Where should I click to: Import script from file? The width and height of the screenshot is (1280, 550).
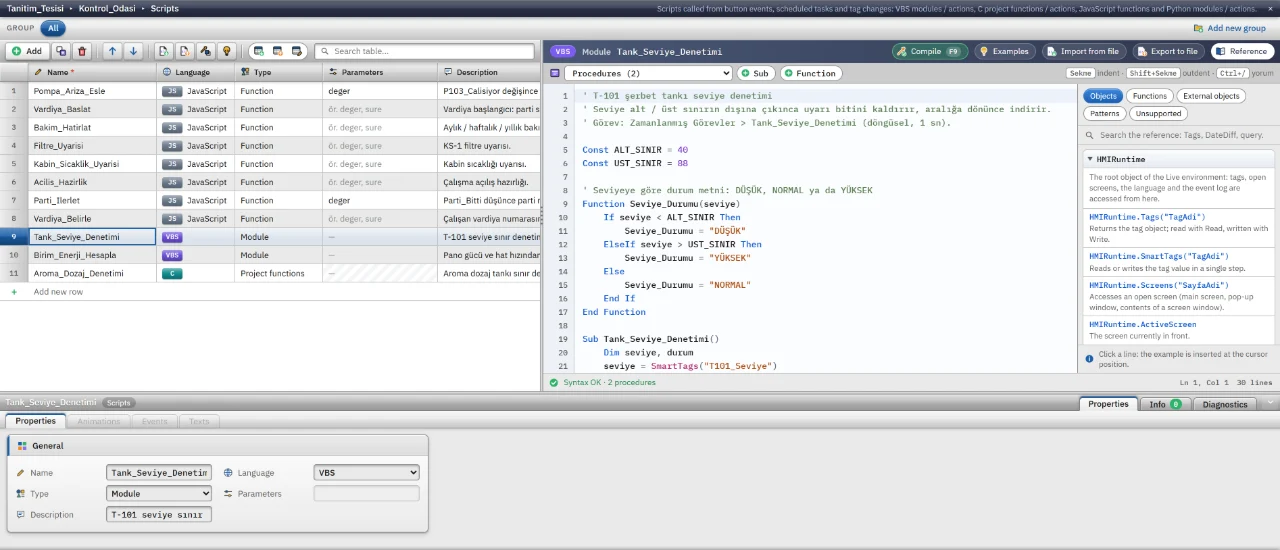coord(1084,51)
